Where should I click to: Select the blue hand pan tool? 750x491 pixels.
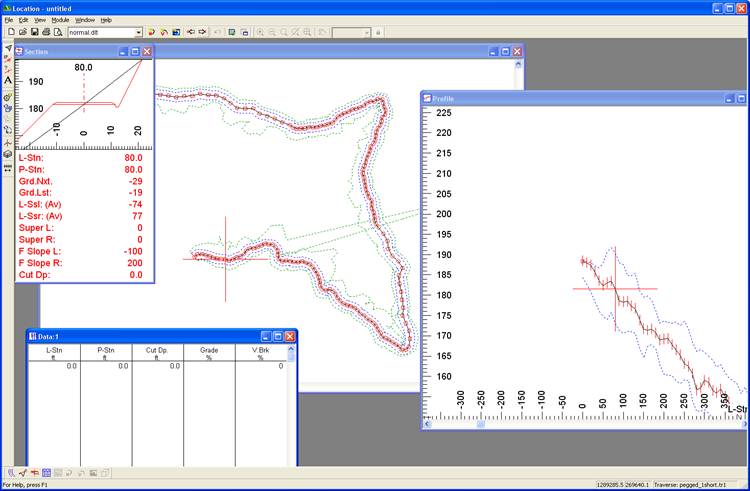8,109
